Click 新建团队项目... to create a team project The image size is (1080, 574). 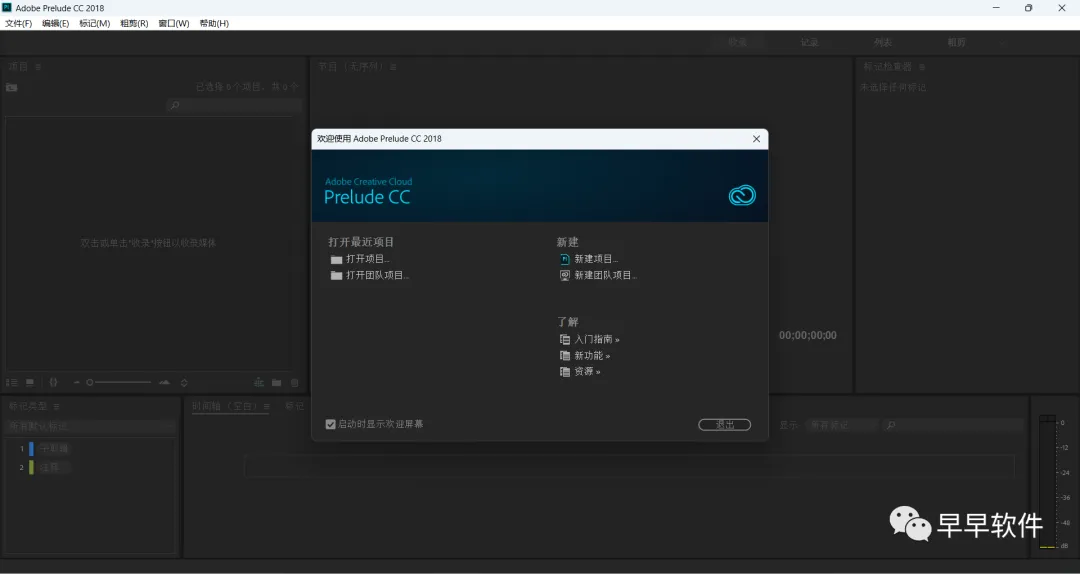pyautogui.click(x=605, y=275)
